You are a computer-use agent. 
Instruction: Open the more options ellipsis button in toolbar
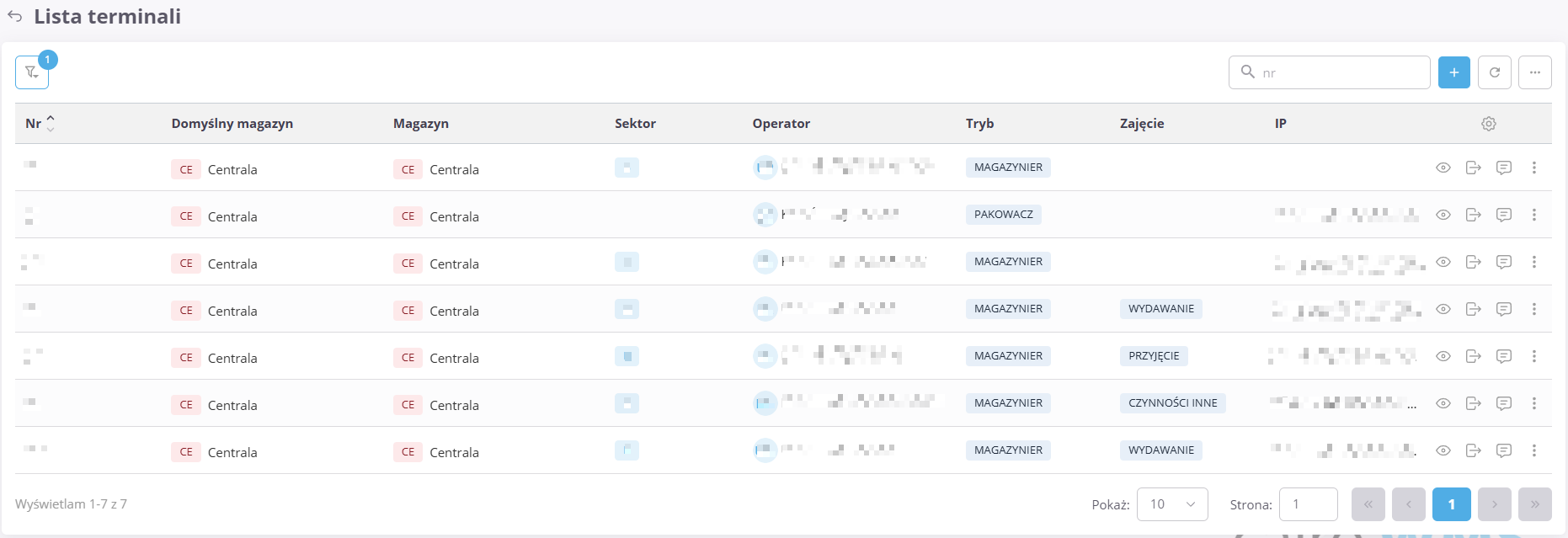pyautogui.click(x=1535, y=72)
